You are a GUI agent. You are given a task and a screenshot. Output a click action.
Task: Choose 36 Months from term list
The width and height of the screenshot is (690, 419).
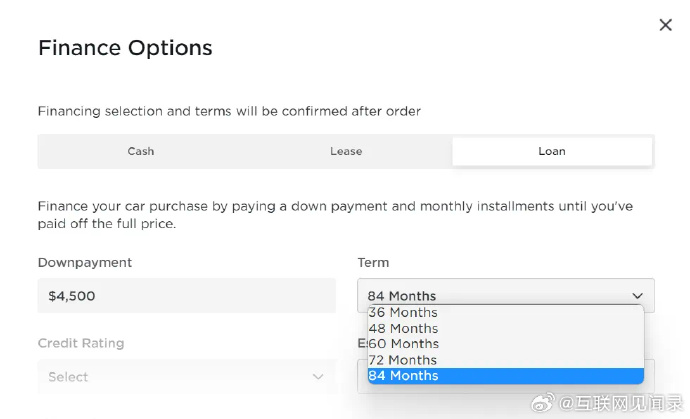[506, 312]
